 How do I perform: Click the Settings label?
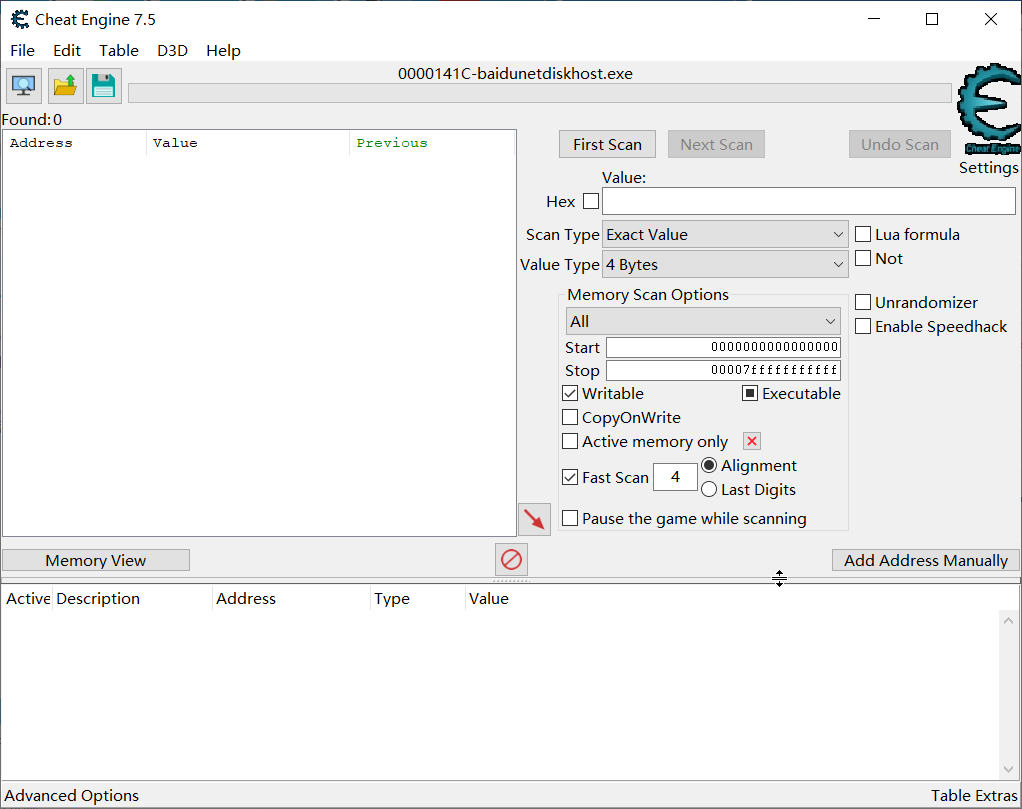coord(989,168)
